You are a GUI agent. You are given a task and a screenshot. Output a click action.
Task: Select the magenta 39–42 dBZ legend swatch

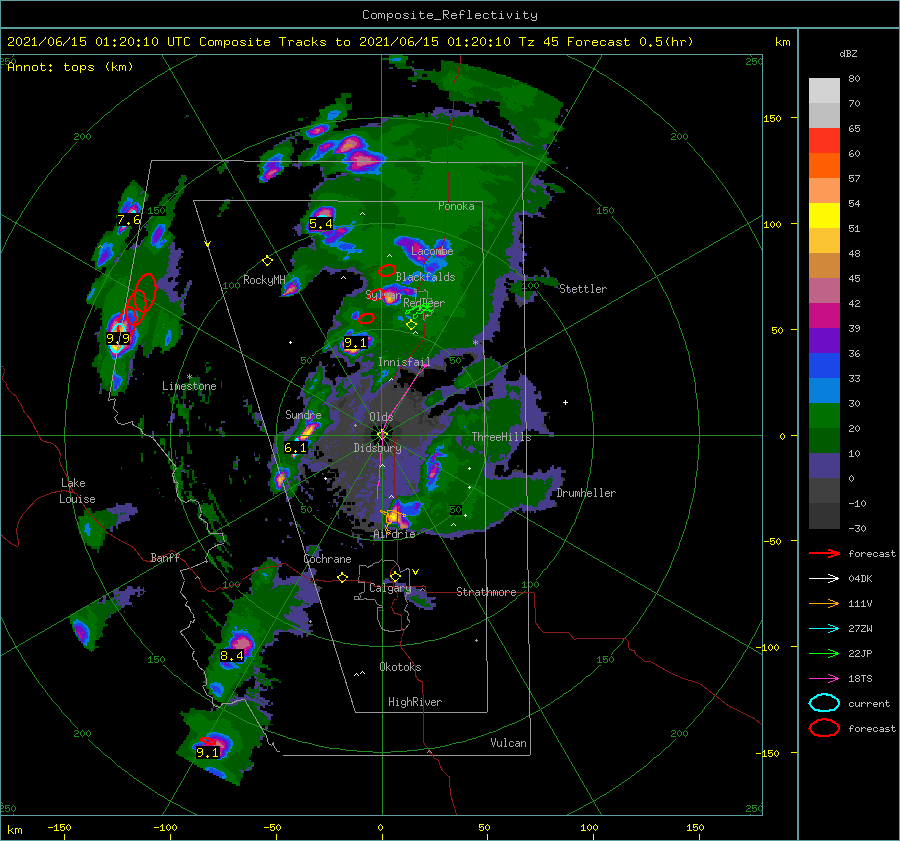[x=824, y=316]
